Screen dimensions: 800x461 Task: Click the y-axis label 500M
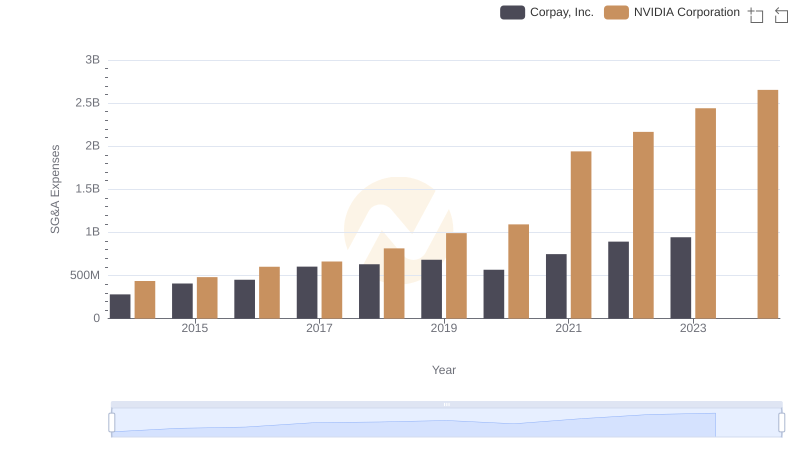tap(85, 275)
